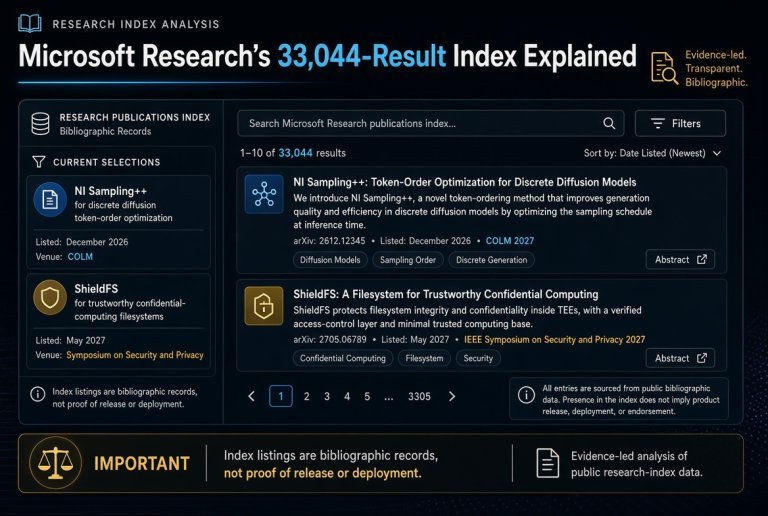Click the NI Sampling++ sidebar card title

point(111,191)
